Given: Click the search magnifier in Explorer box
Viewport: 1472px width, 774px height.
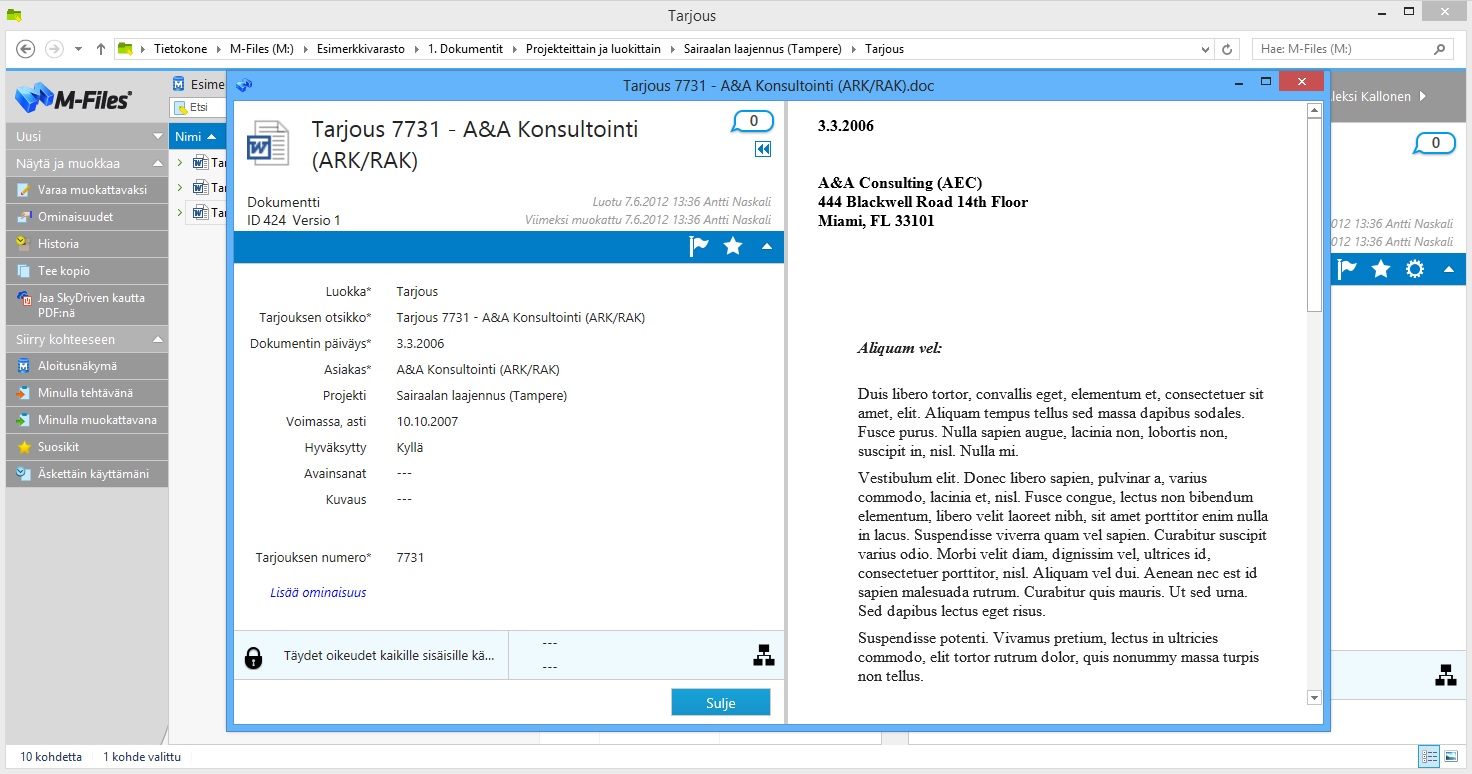Looking at the screenshot, I should pyautogui.click(x=1440, y=49).
